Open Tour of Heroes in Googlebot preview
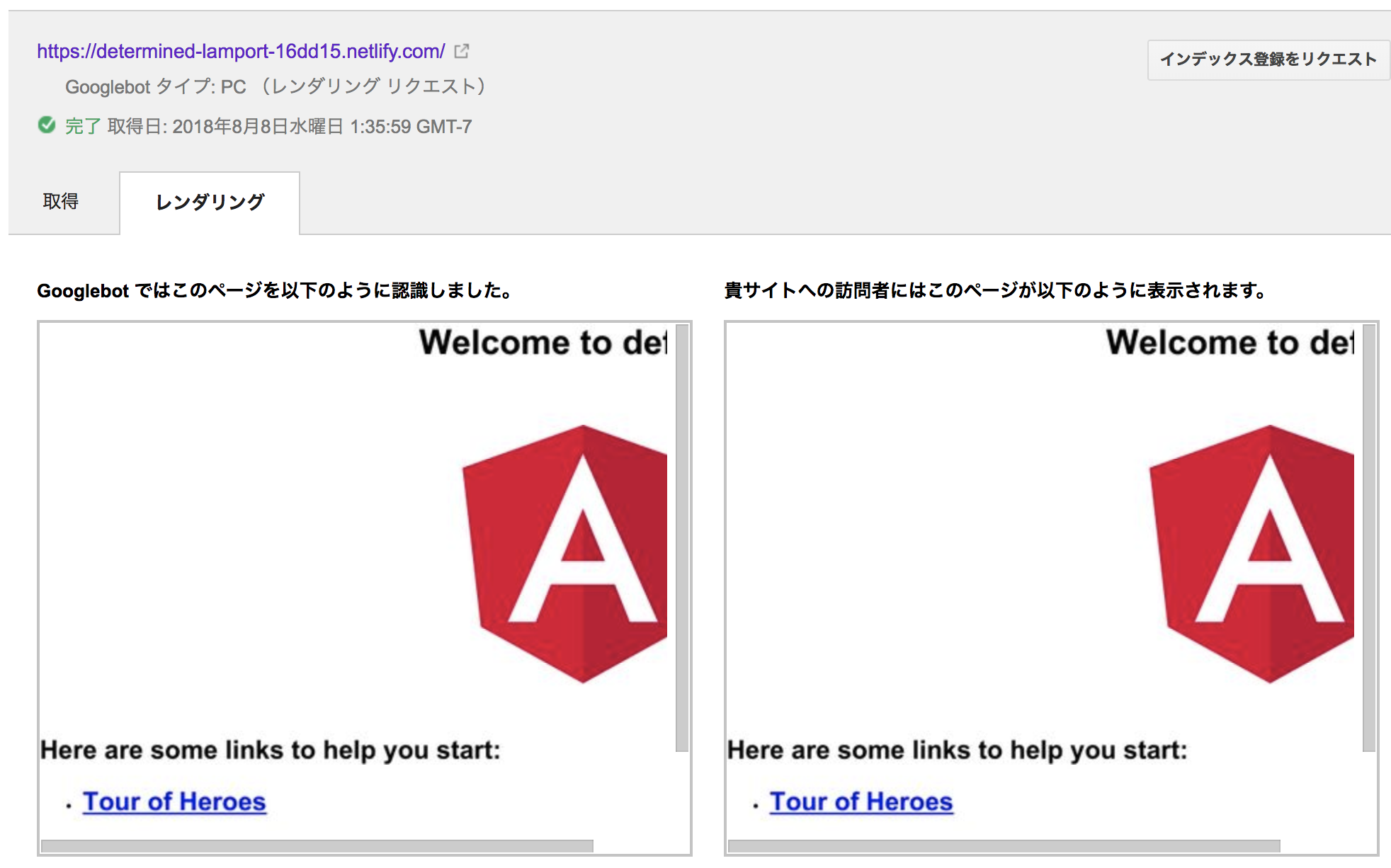Image resolution: width=1391 pixels, height=868 pixels. point(174,801)
